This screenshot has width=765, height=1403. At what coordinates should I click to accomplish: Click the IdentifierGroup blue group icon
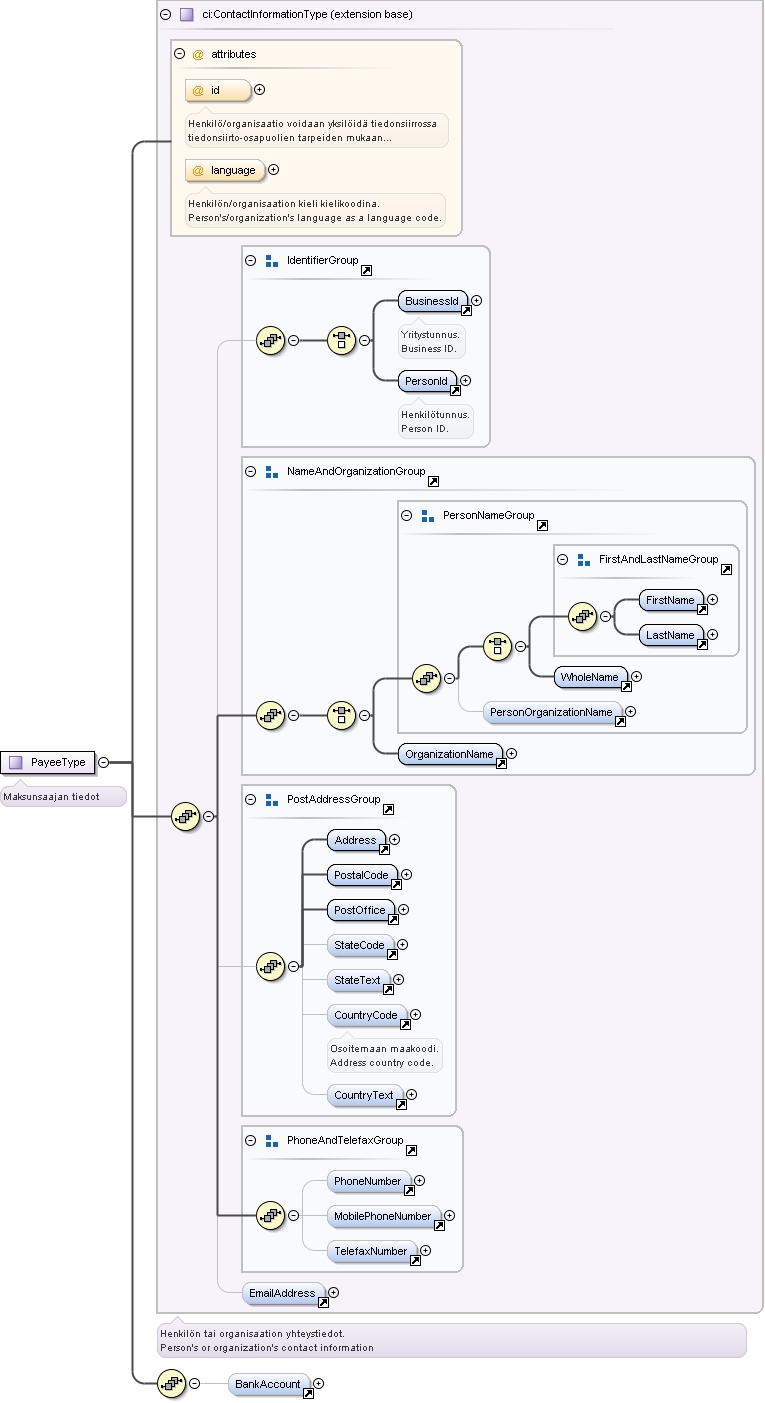(271, 261)
